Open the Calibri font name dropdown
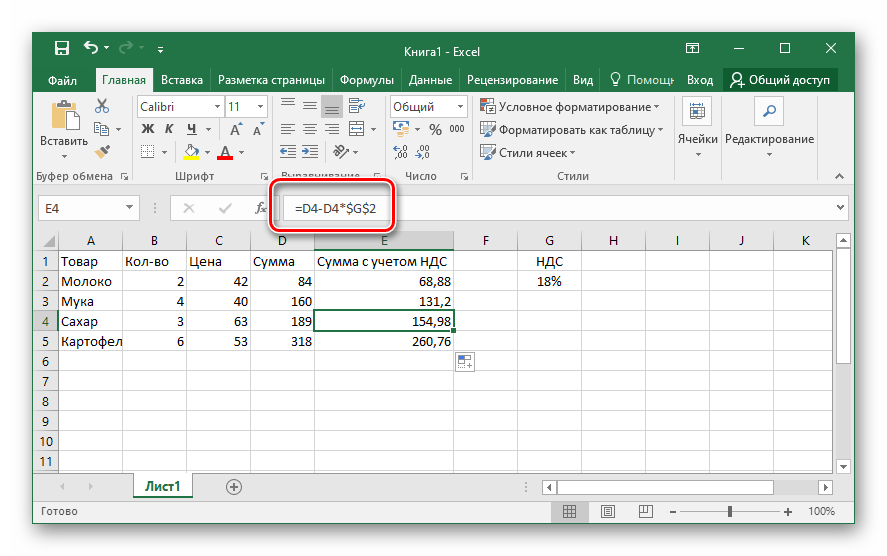Viewport: 887px width, 556px height. point(217,107)
